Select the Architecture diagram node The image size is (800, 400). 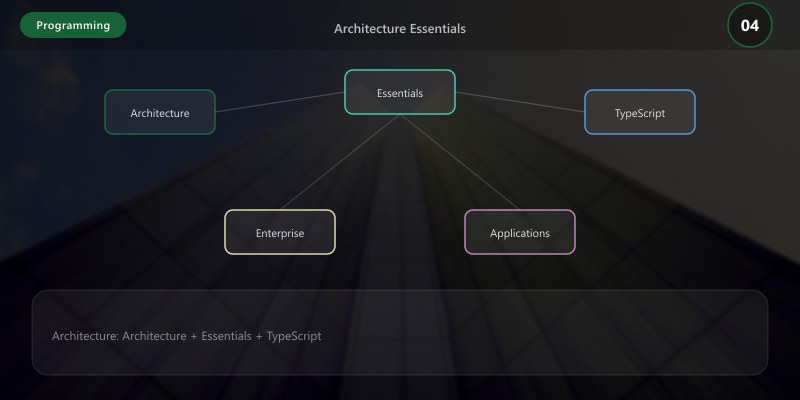160,112
